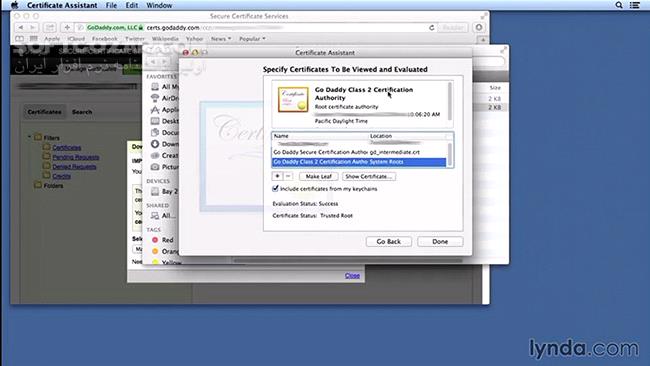Screen dimensions: 650x366
Task: Click the Spotlight search magnifier icon
Action: [619, 5]
